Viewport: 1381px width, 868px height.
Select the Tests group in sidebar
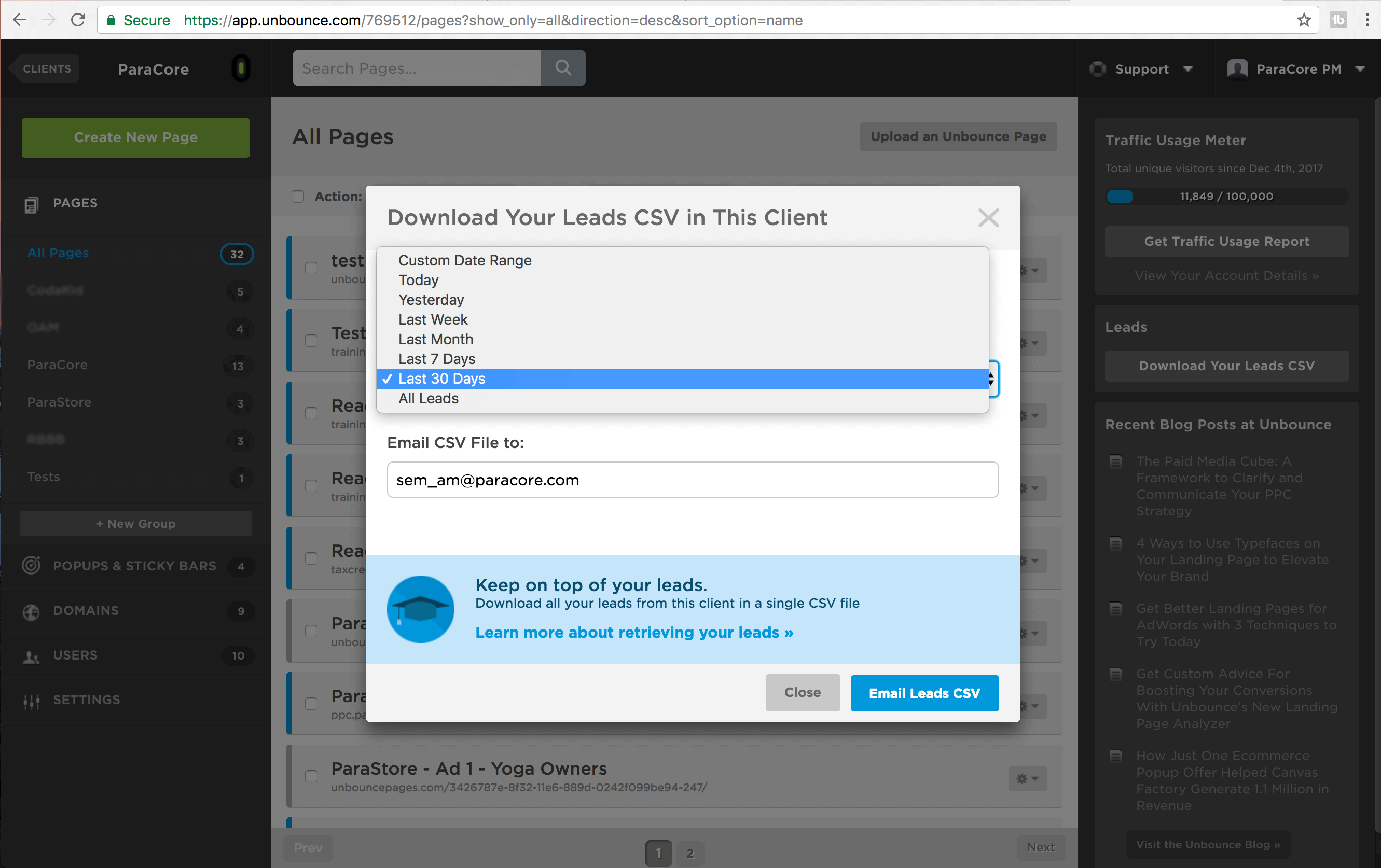tap(44, 477)
